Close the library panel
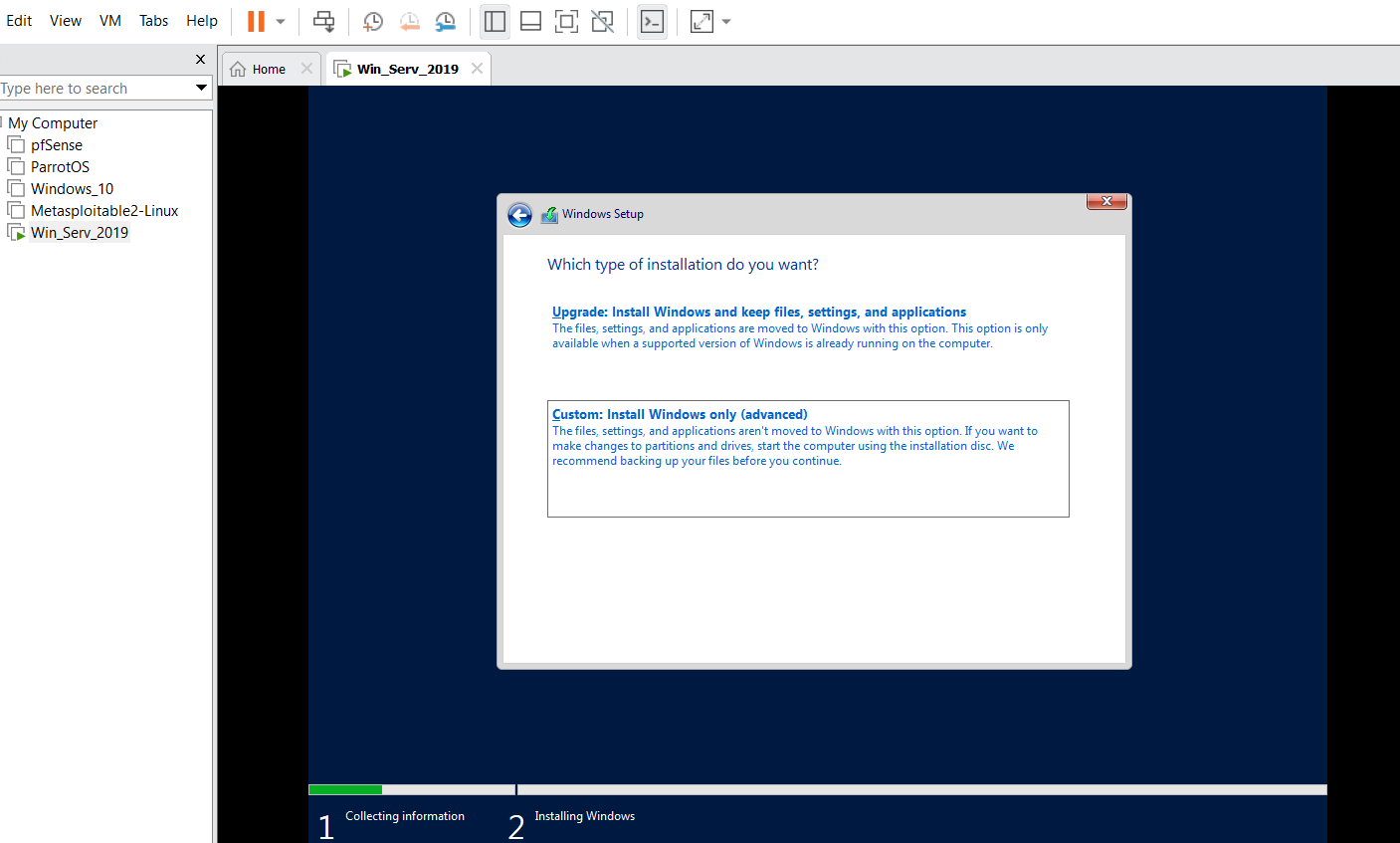Image resolution: width=1400 pixels, height=843 pixels. pos(200,60)
